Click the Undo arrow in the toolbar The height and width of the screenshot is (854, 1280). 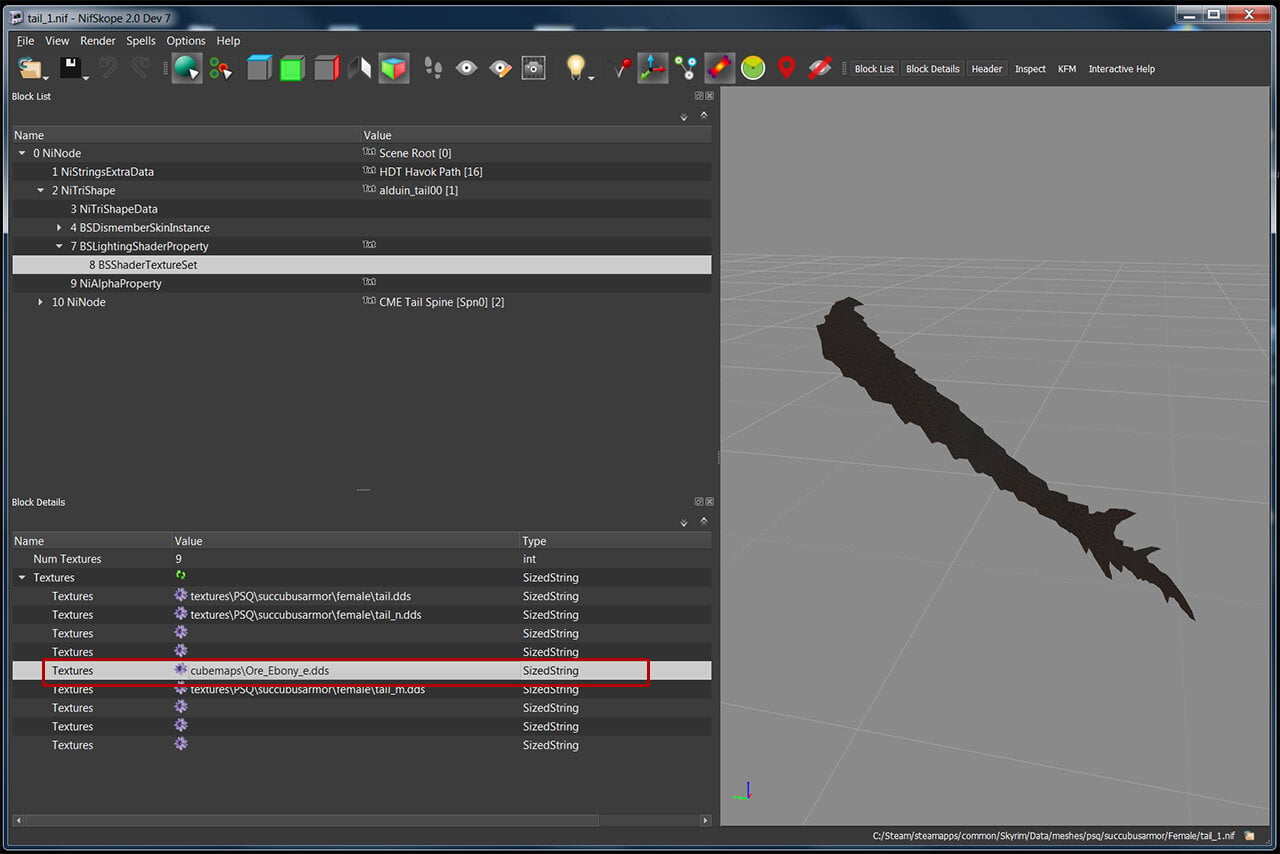pos(108,68)
